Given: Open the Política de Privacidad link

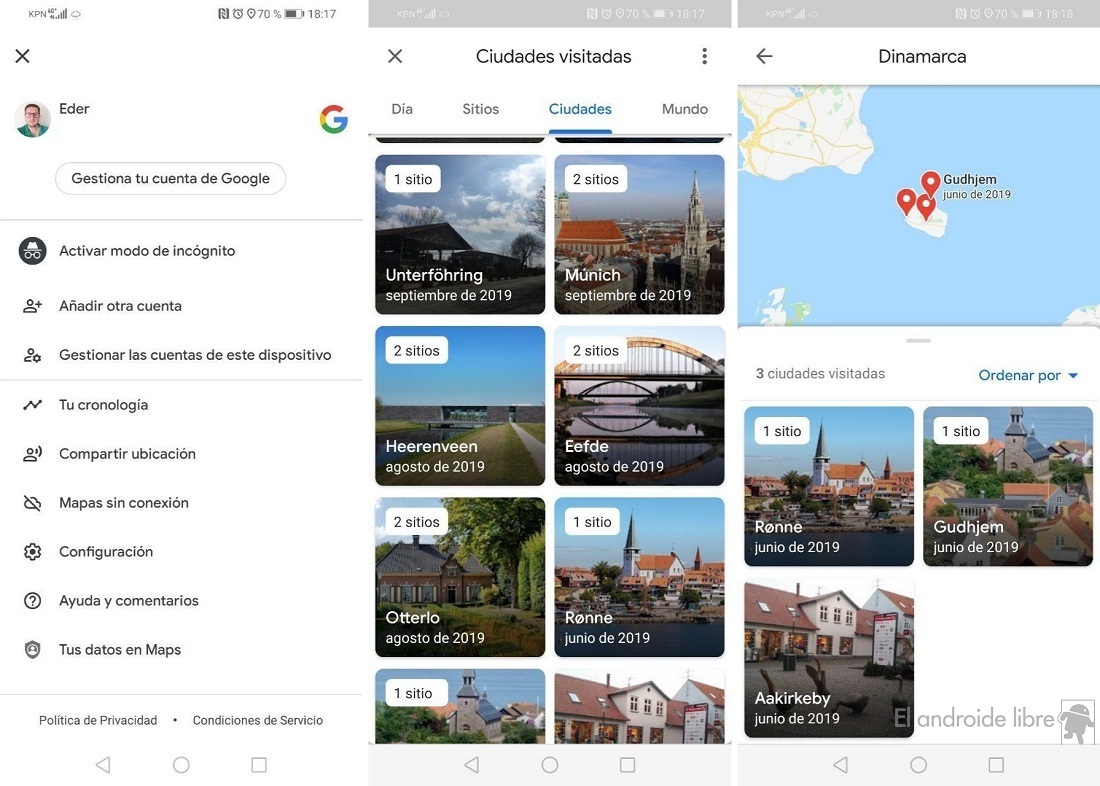Looking at the screenshot, I should click(98, 720).
